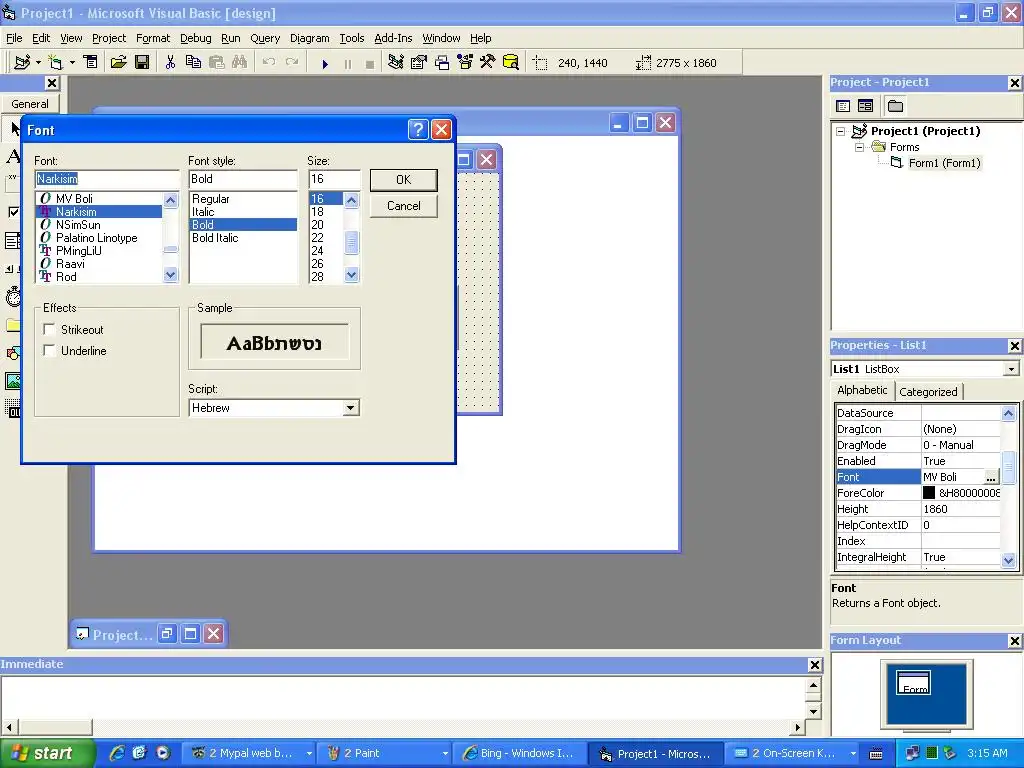Click the Find binoculars icon
The width and height of the screenshot is (1024, 768).
240,63
